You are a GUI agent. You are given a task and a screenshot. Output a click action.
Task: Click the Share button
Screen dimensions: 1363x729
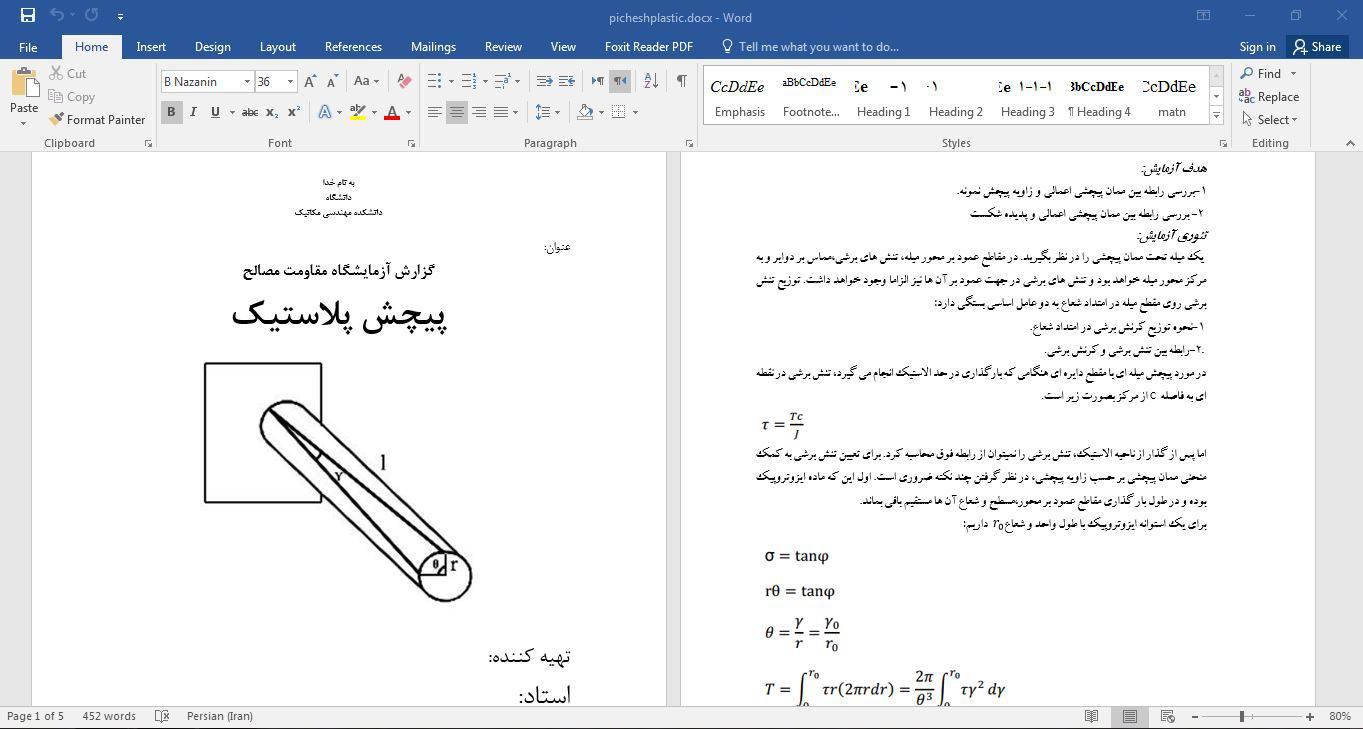(x=1316, y=47)
